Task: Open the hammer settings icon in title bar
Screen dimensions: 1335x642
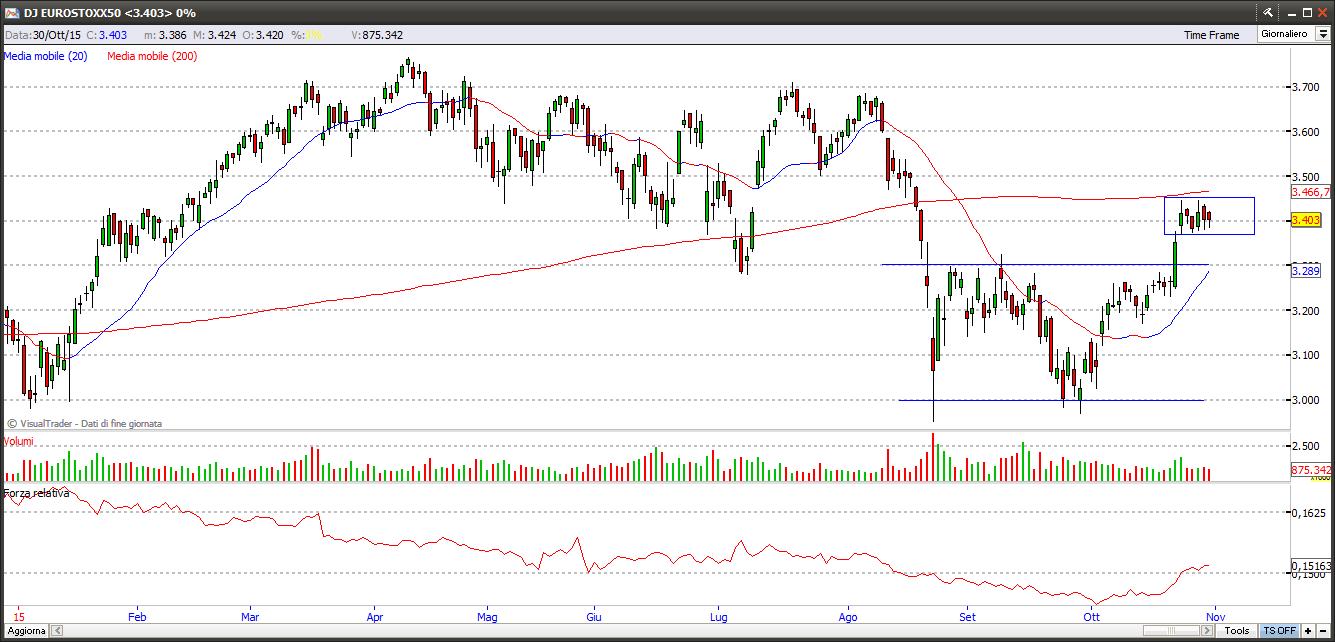Action: [x=1268, y=12]
